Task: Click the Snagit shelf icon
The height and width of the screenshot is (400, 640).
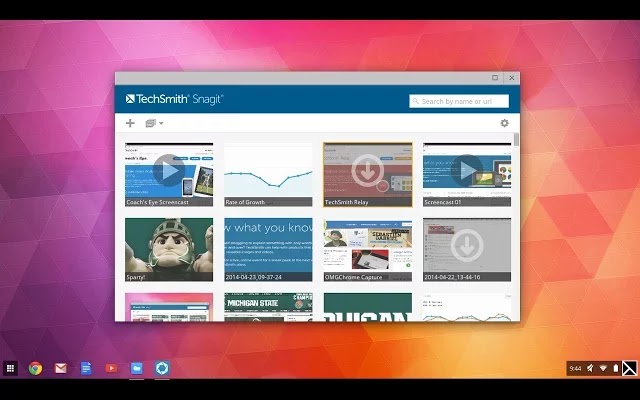Action: 162,369
